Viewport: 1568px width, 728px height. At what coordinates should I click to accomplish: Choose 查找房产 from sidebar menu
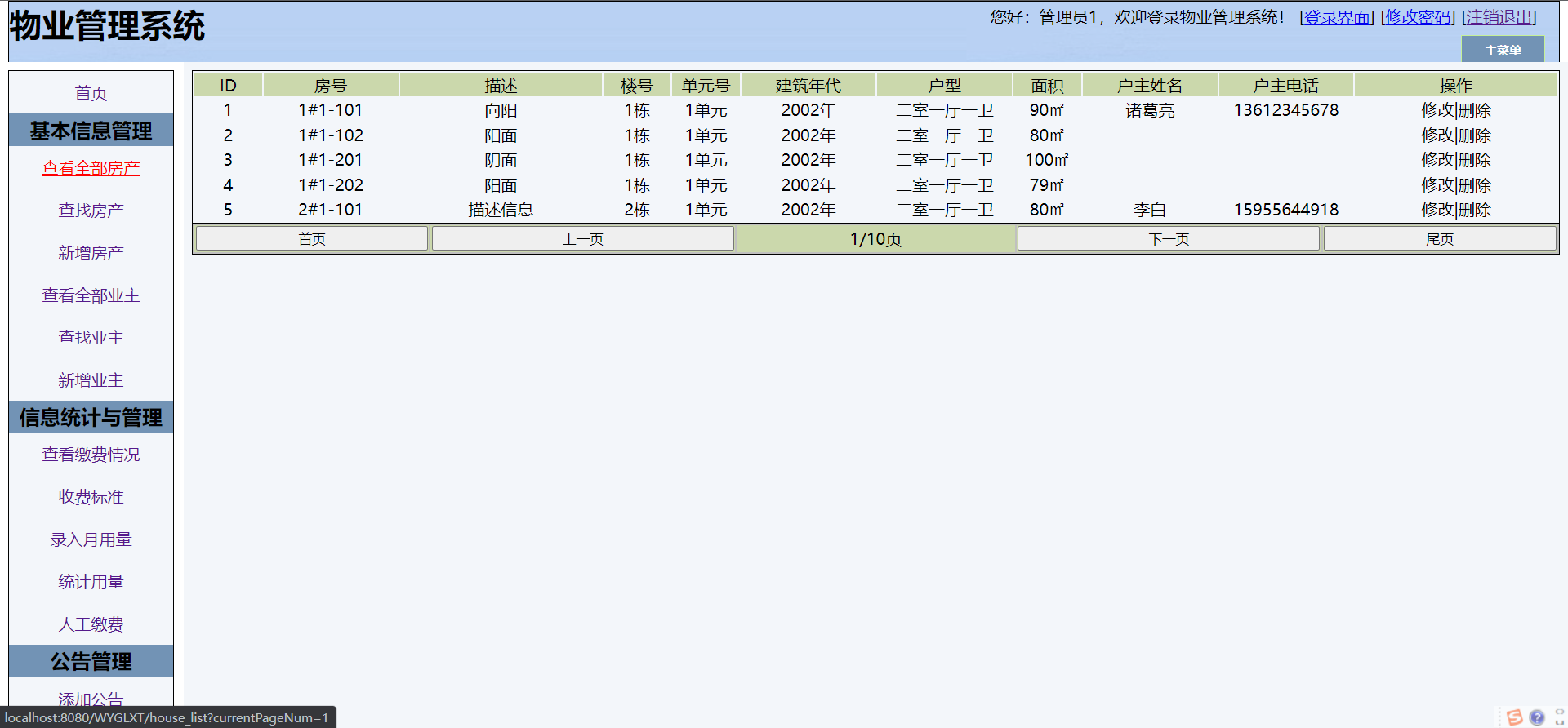click(x=91, y=211)
